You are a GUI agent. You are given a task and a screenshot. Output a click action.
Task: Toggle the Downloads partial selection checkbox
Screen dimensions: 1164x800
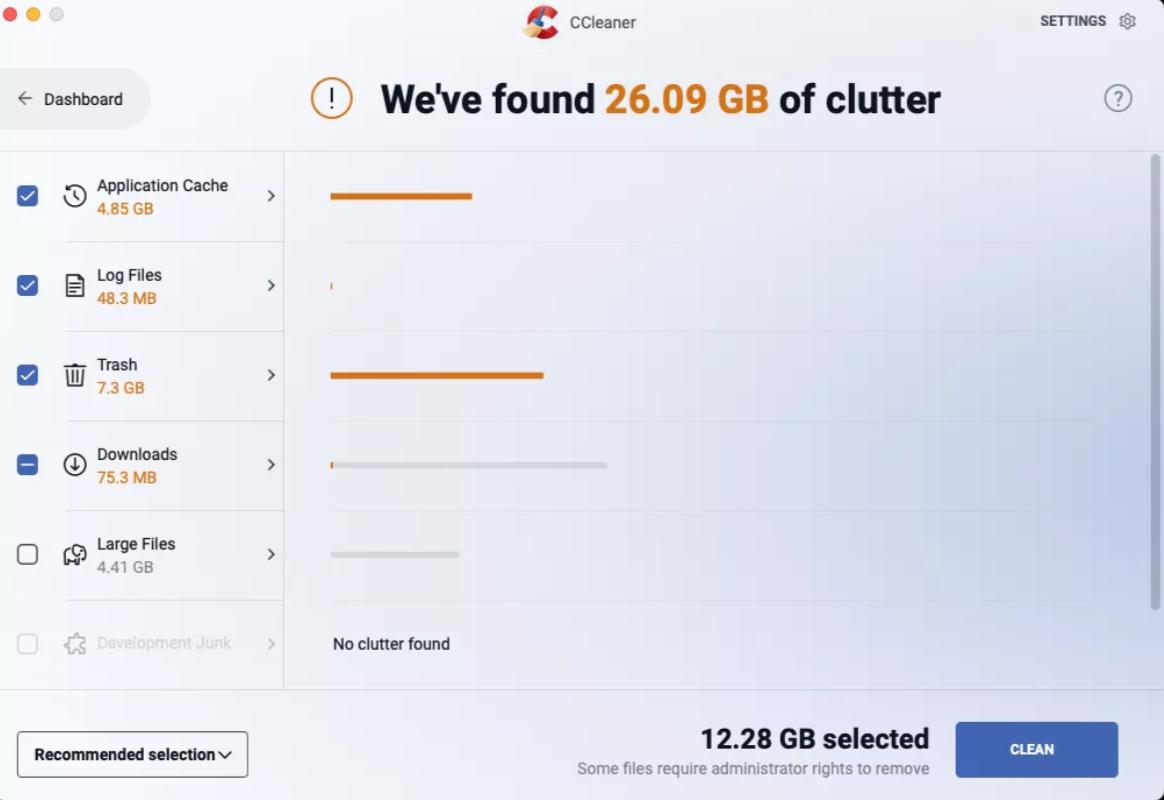pyautogui.click(x=27, y=465)
